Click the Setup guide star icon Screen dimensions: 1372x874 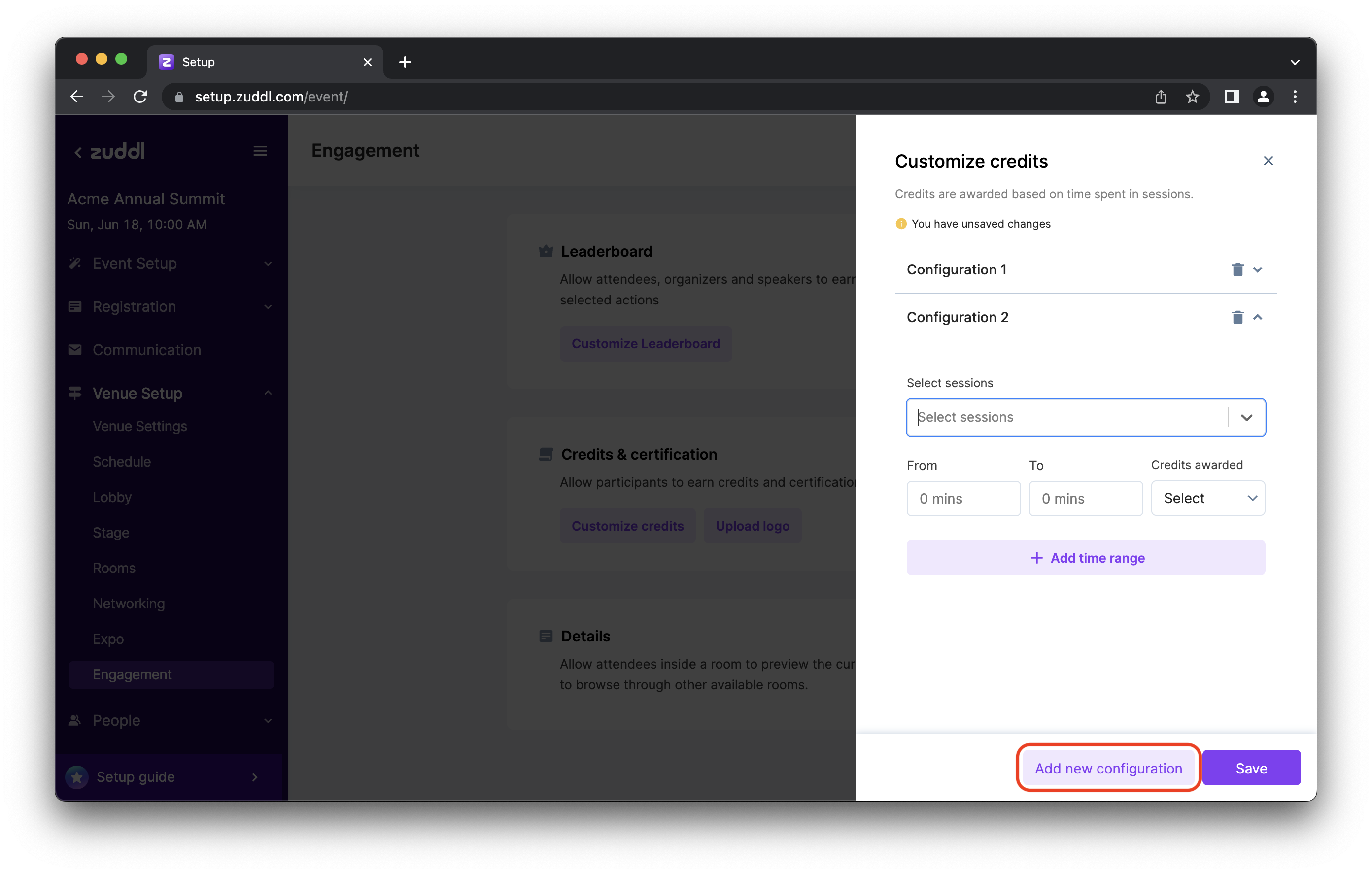pyautogui.click(x=77, y=776)
